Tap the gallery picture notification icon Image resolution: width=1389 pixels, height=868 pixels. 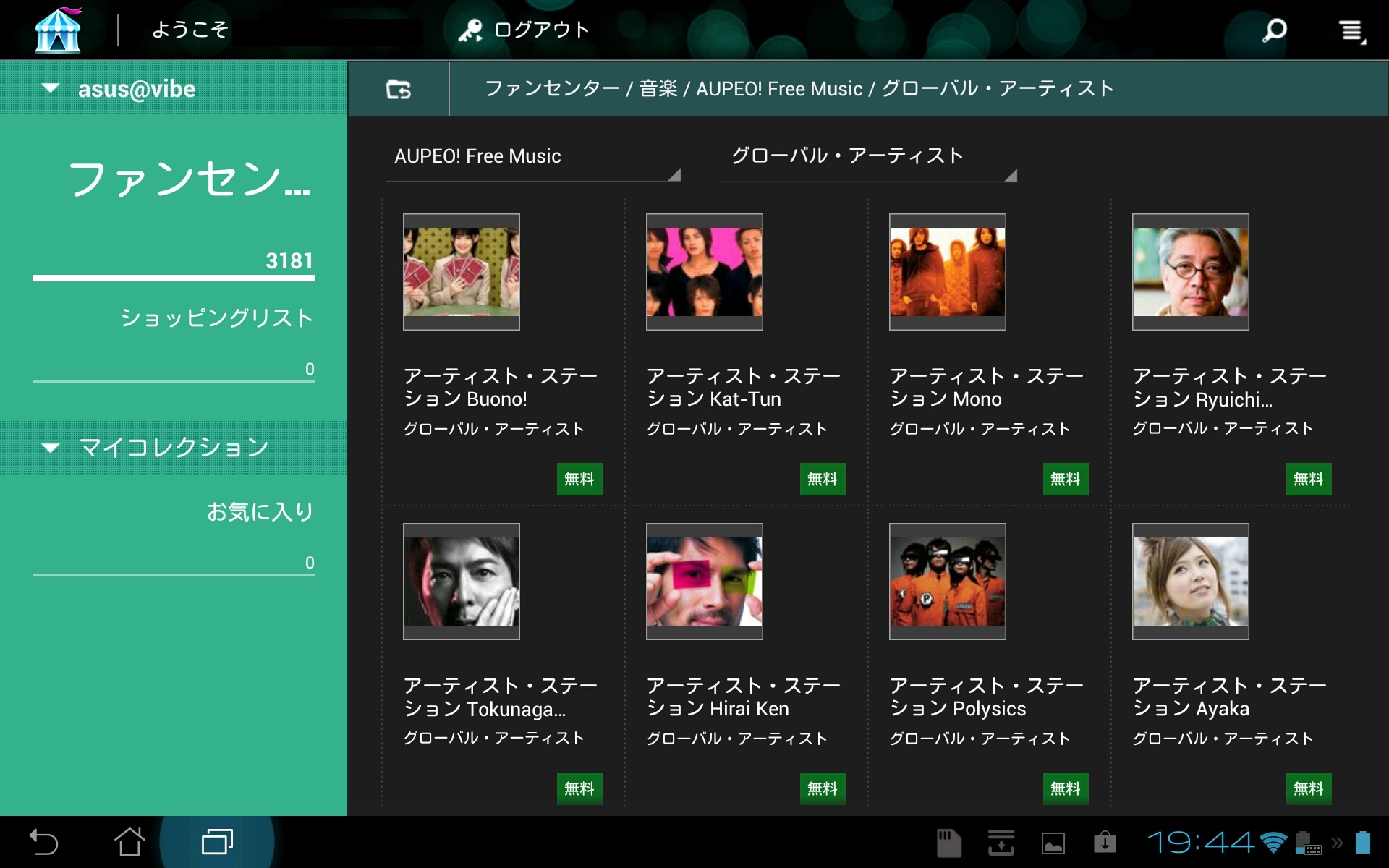(1053, 843)
